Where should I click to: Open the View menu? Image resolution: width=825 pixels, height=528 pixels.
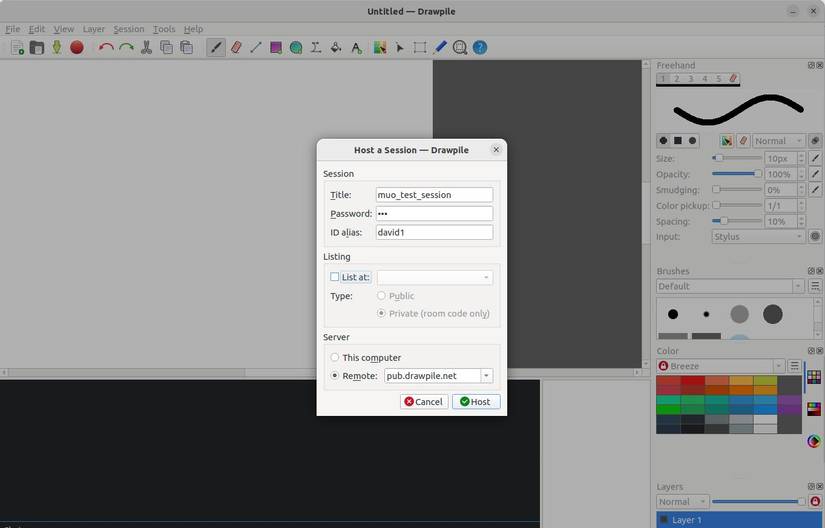[64, 29]
